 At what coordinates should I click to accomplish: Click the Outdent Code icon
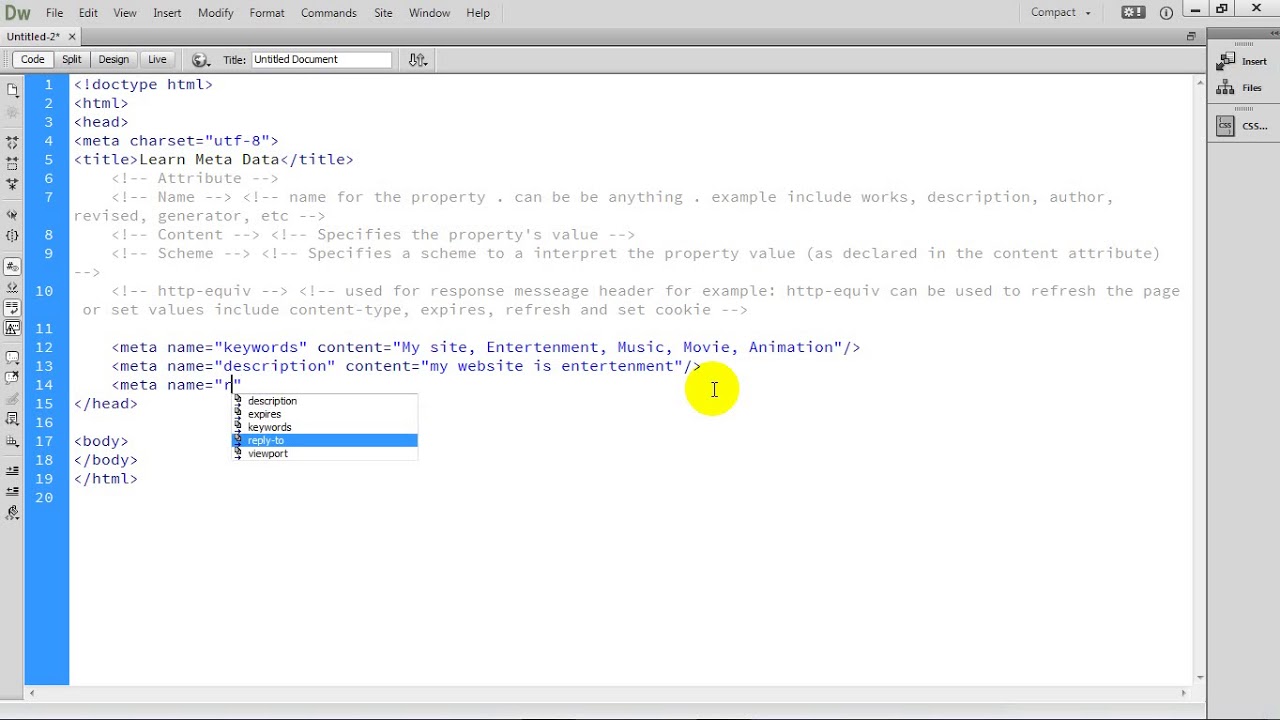point(12,491)
